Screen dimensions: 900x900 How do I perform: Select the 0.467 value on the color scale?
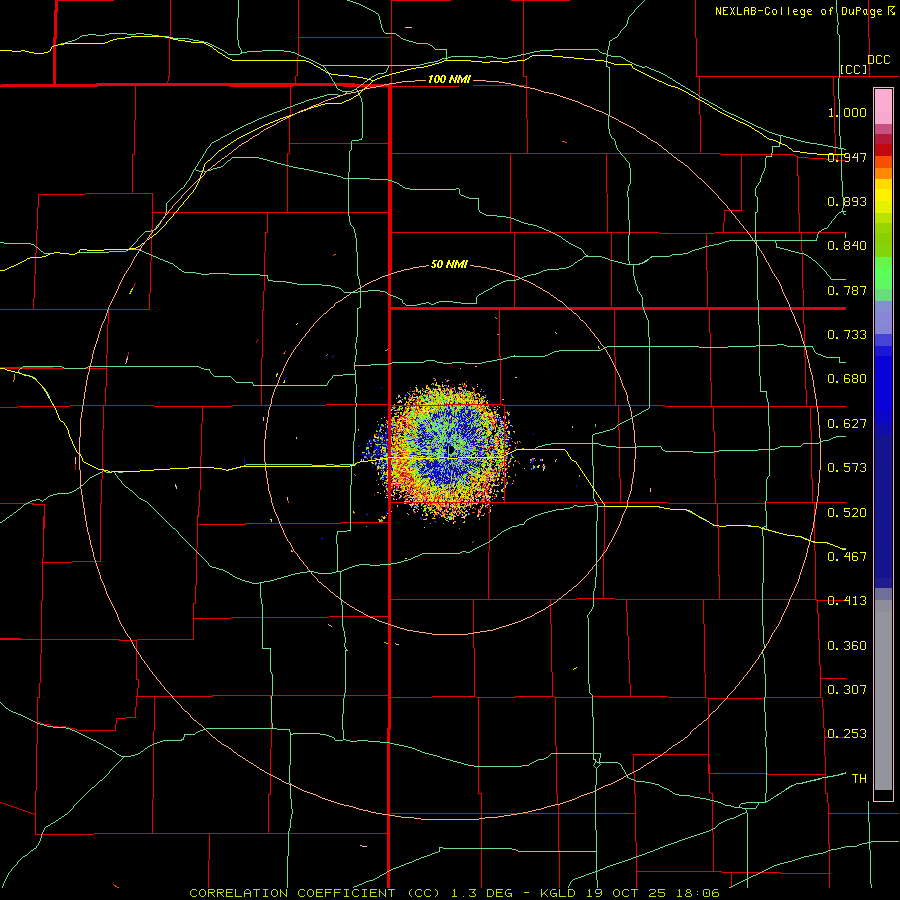847,557
